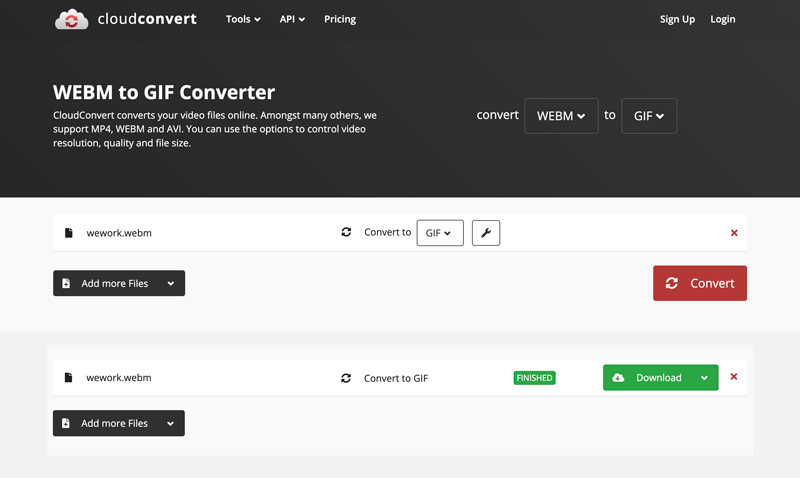Click the WEBM to GIF Converter heading
800x478 pixels.
point(164,92)
